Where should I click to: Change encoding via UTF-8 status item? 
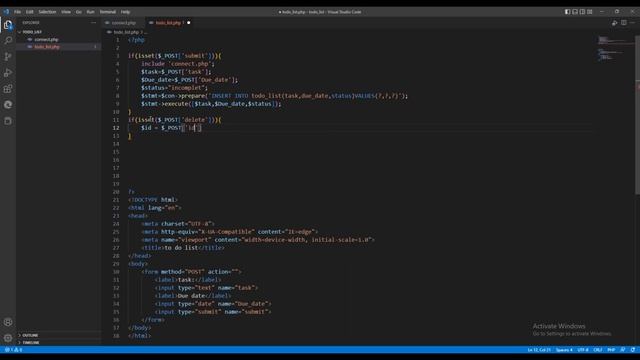tap(583, 350)
